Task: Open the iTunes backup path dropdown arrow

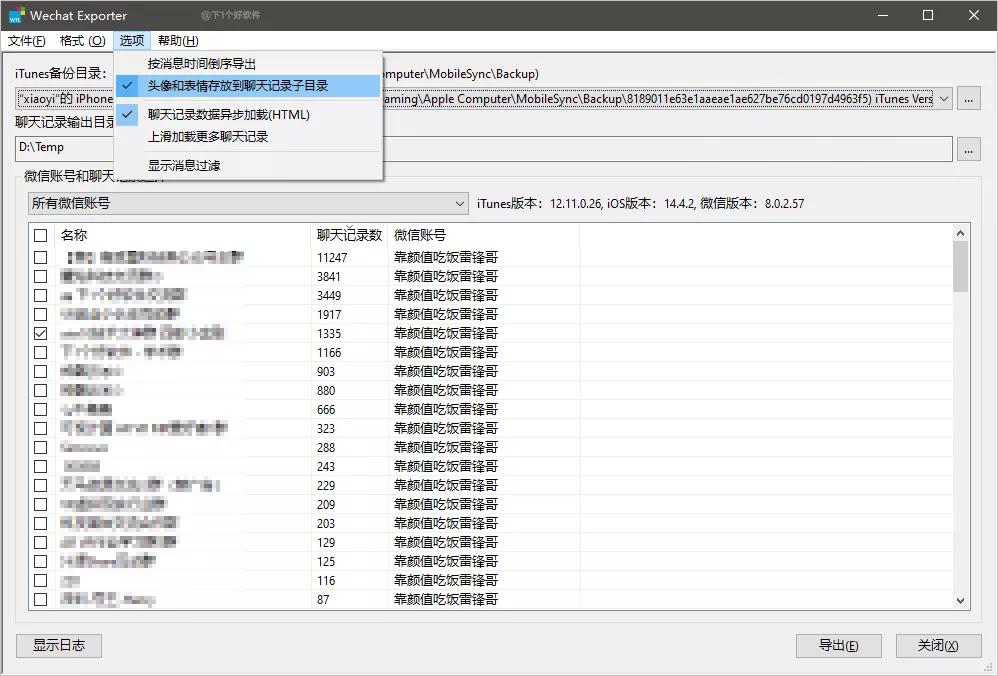Action: coord(943,98)
